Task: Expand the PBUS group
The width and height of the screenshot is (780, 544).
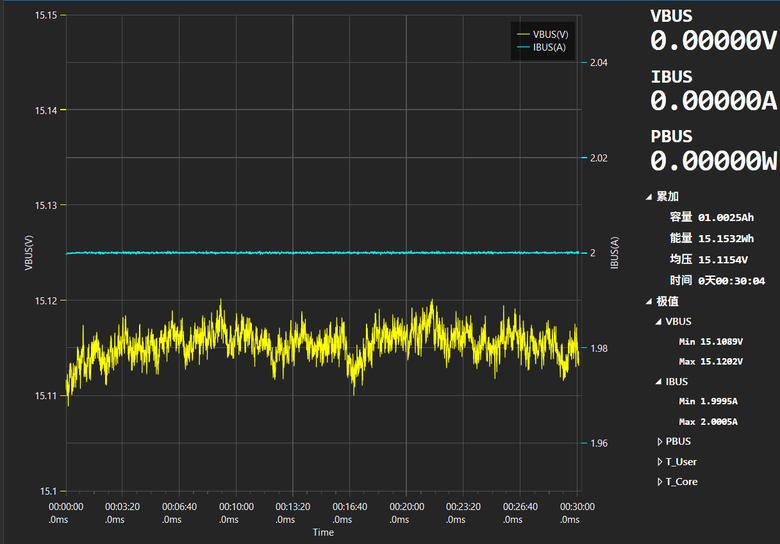Action: (660, 442)
